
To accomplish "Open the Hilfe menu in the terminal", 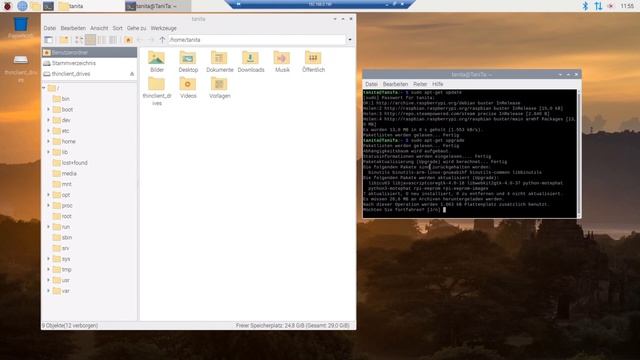I will click(438, 84).
